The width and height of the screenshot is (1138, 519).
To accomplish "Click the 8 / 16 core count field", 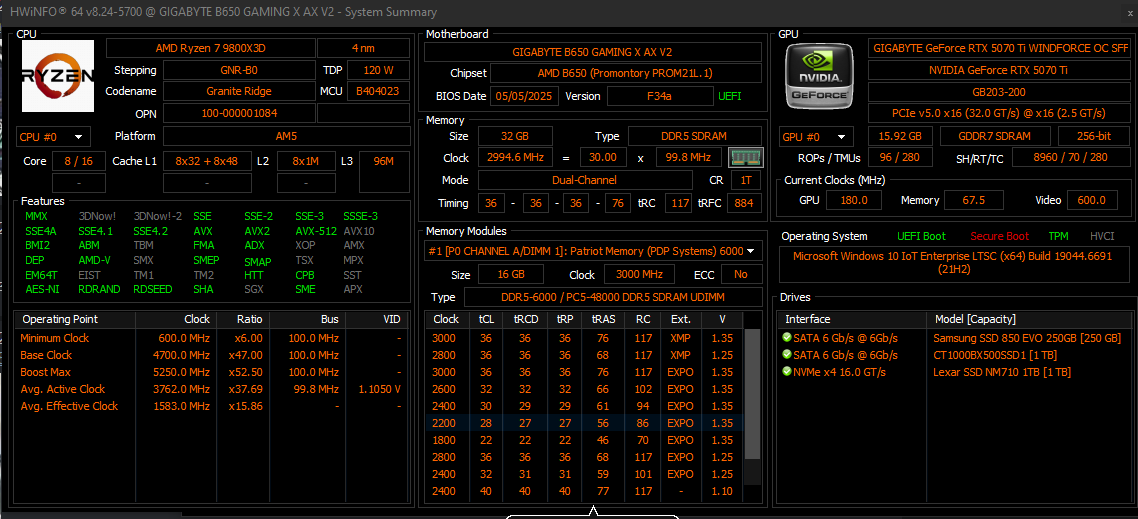I will click(x=79, y=161).
